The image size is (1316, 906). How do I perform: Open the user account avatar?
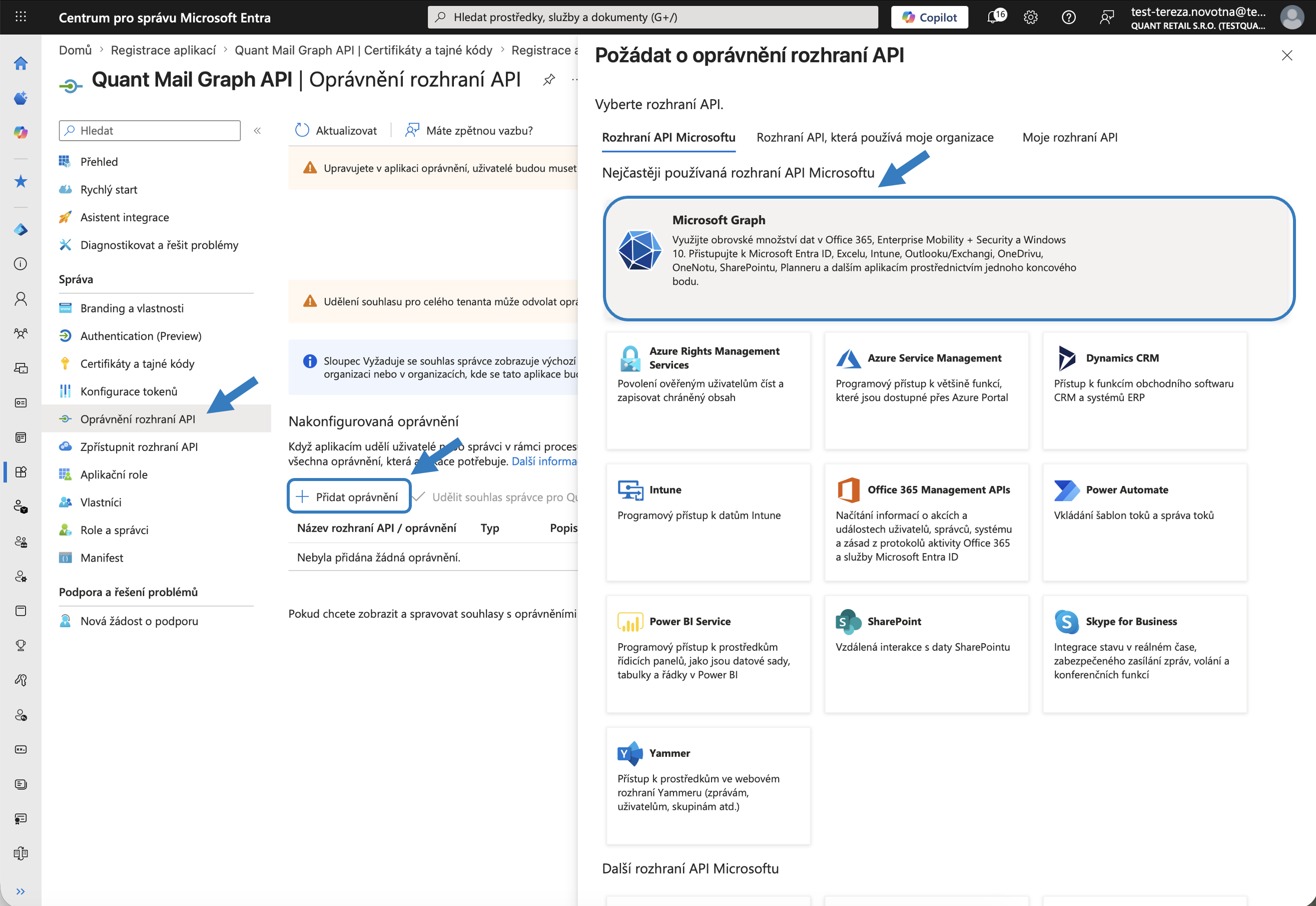[x=1291, y=17]
